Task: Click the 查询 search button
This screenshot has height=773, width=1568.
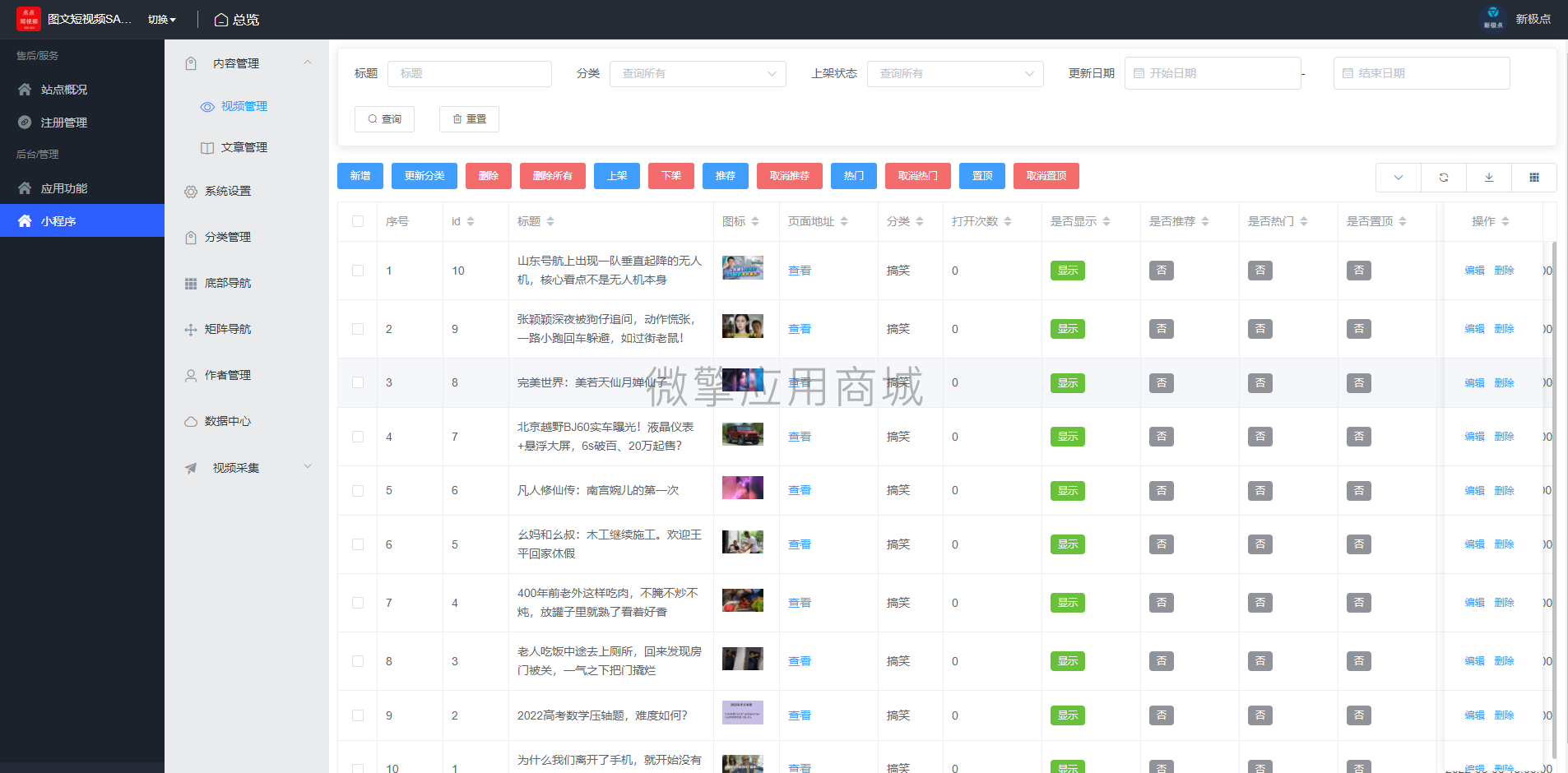Action: tap(384, 119)
